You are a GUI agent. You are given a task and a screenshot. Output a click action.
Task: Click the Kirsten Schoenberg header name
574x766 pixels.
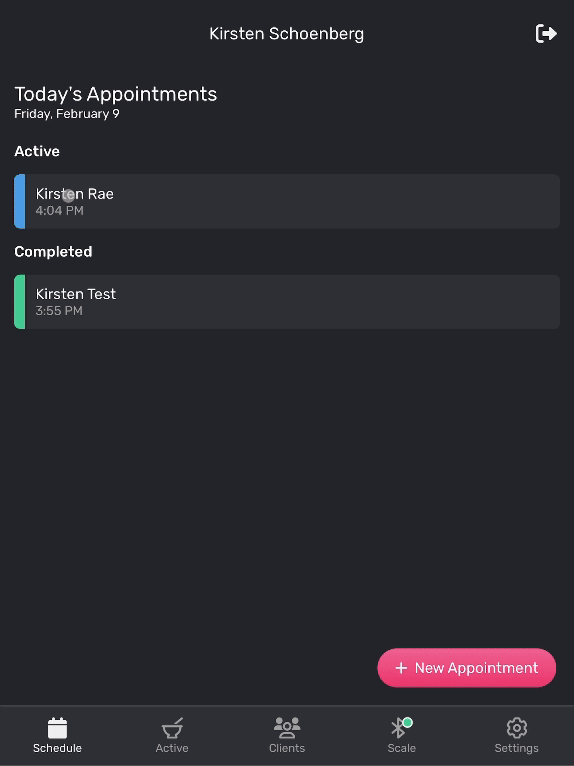tap(287, 34)
